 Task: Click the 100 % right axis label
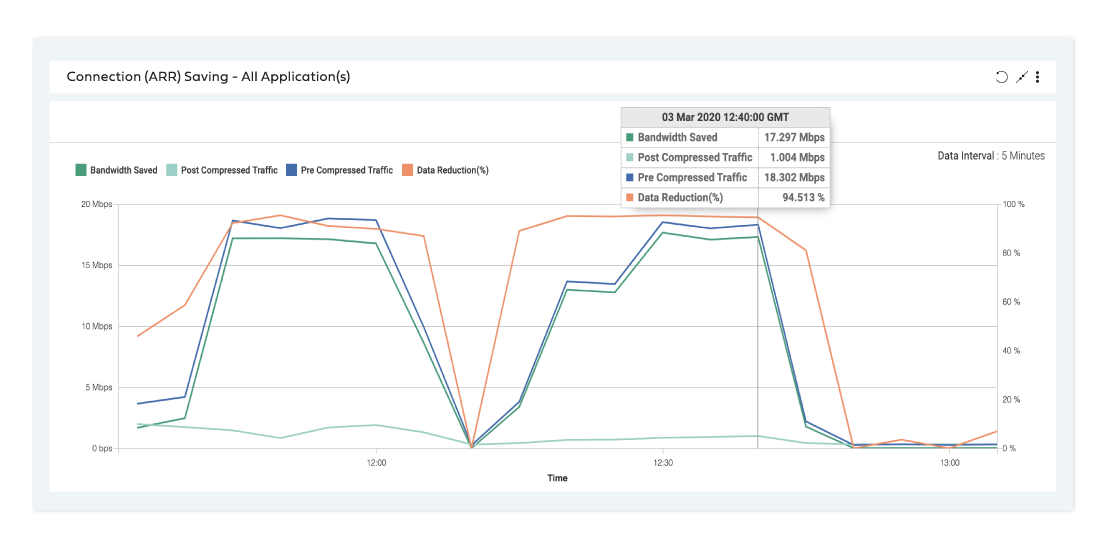[1013, 204]
